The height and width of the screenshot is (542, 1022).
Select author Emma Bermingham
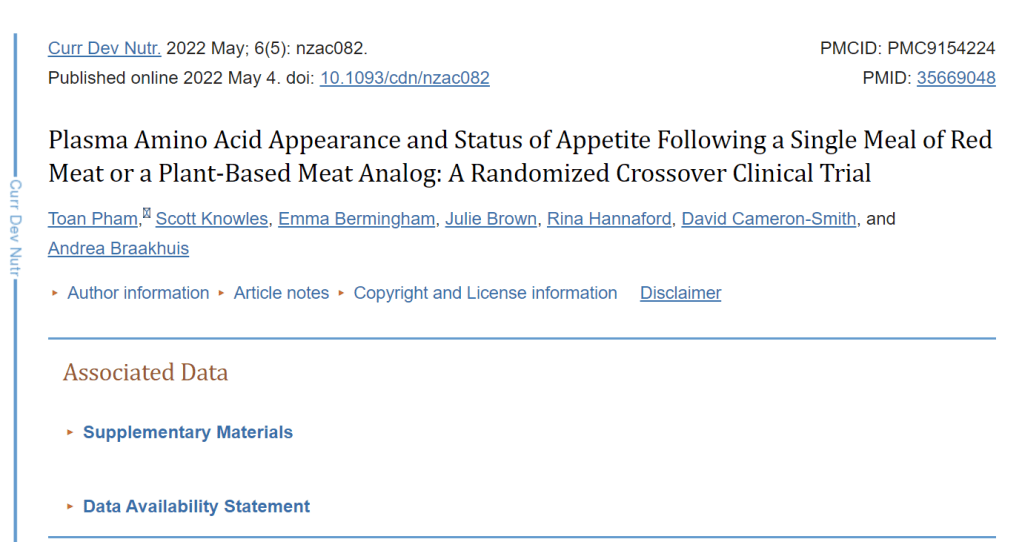pyautogui.click(x=357, y=219)
